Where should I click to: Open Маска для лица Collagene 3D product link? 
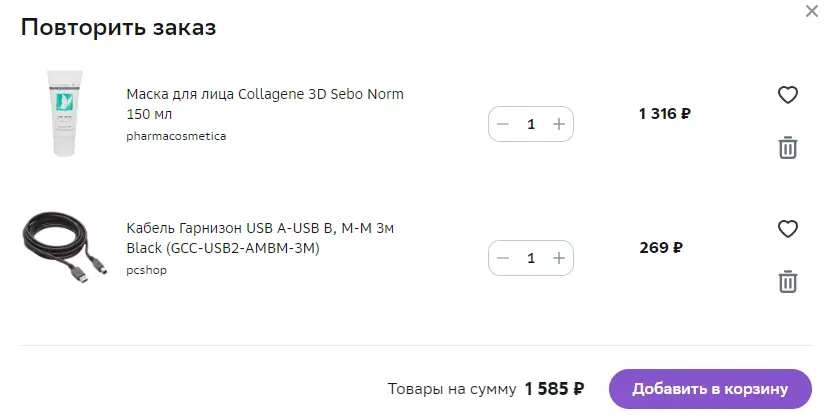pos(265,104)
